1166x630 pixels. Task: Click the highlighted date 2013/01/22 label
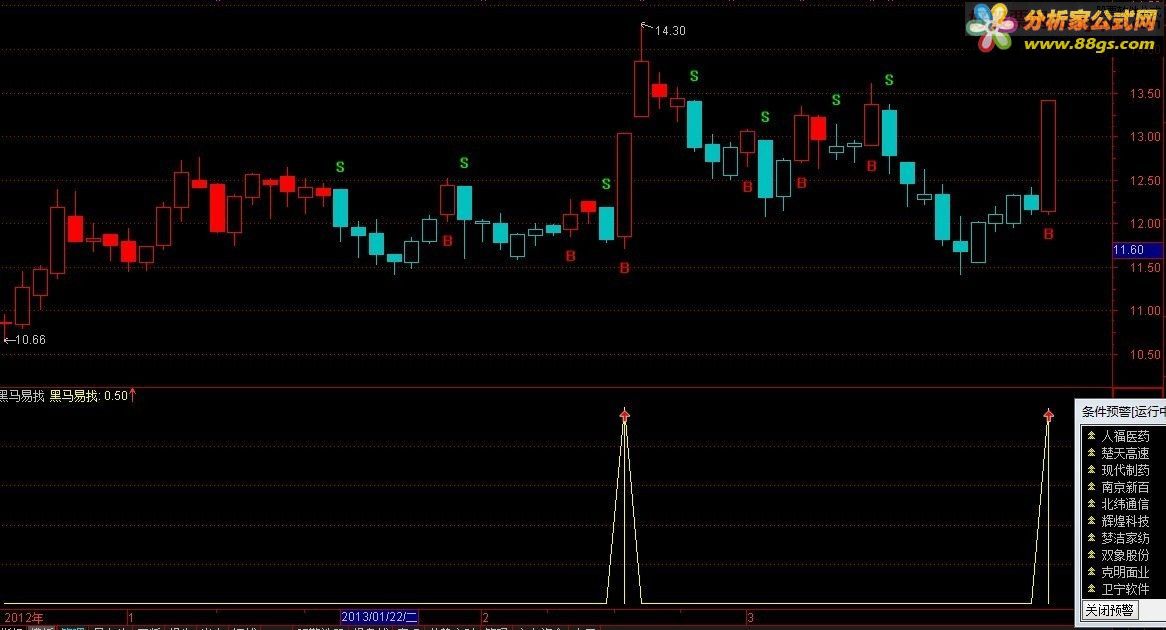pos(379,617)
